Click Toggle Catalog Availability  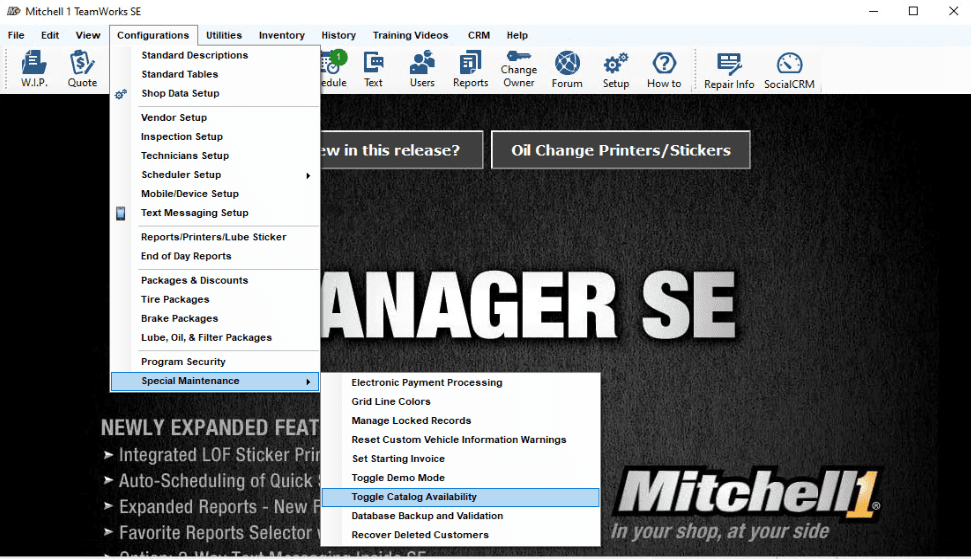(x=461, y=497)
